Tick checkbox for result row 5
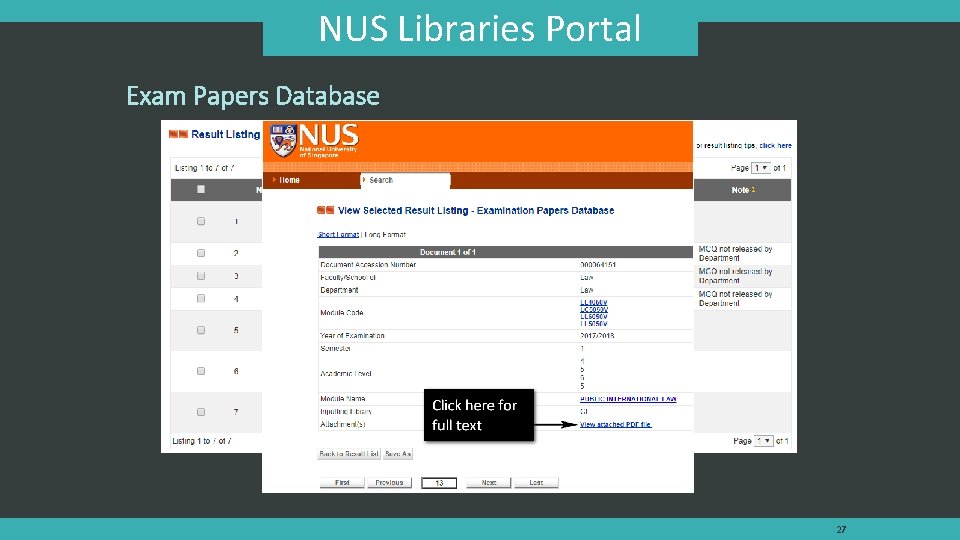This screenshot has width=960, height=540. pos(201,330)
